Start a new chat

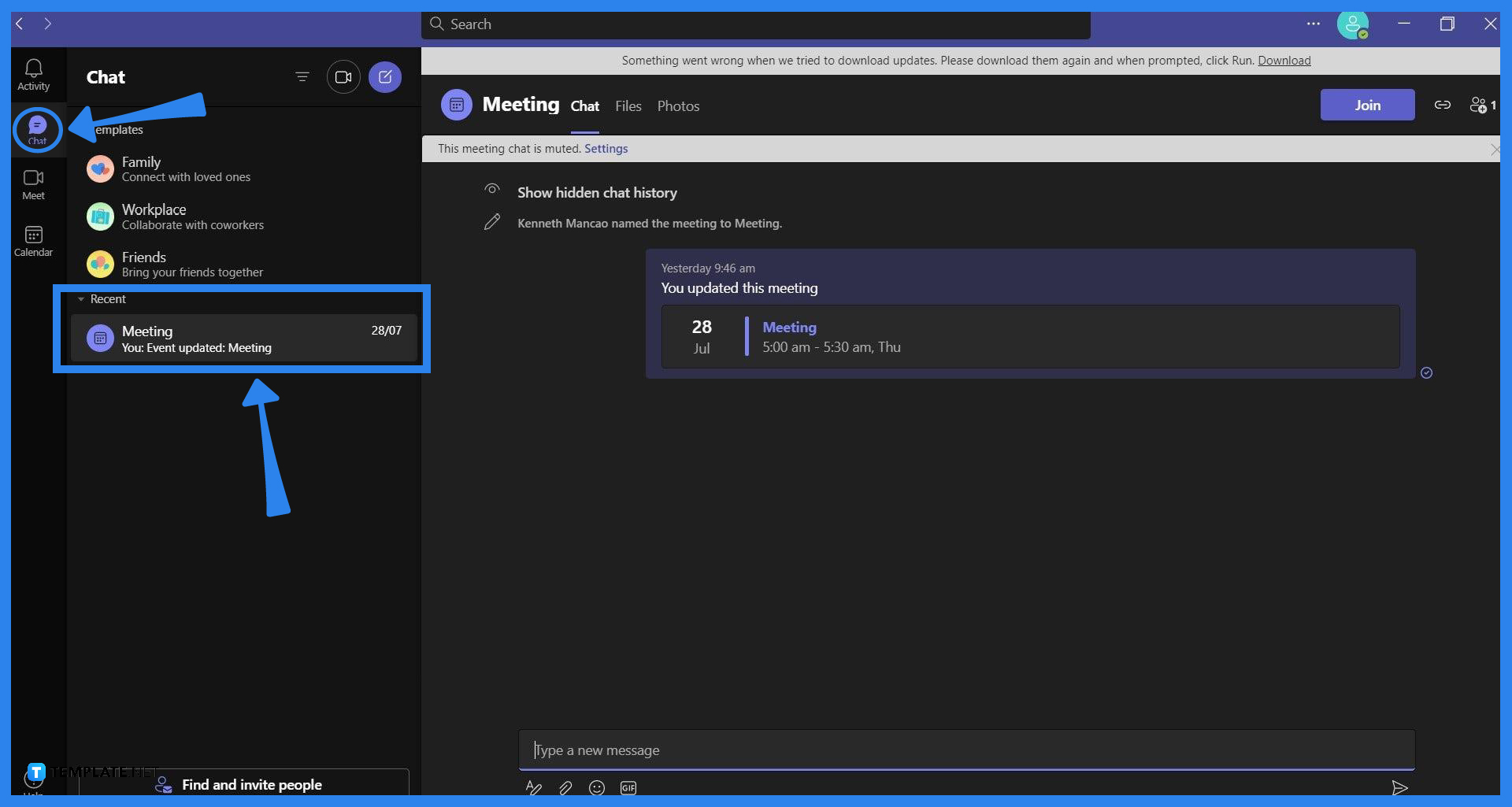pyautogui.click(x=385, y=76)
